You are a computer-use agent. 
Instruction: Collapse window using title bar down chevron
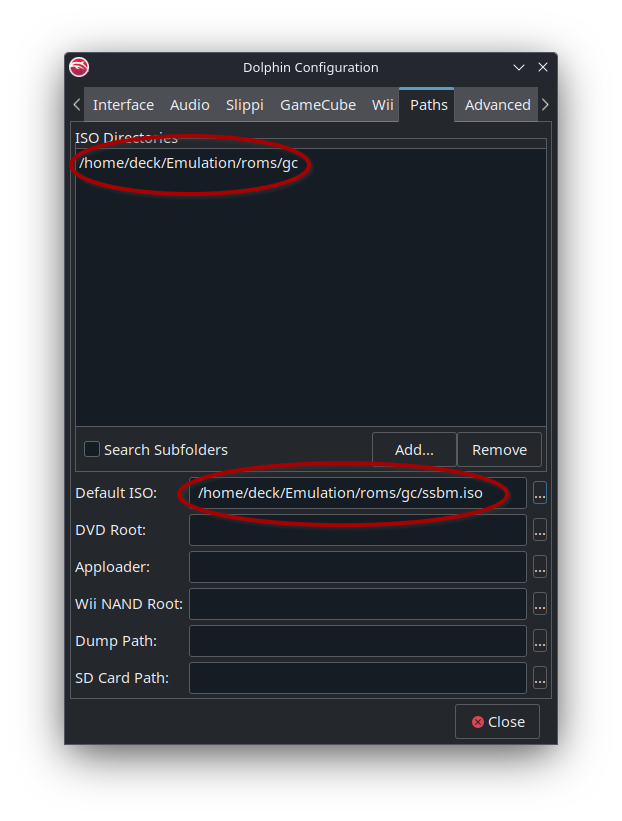519,68
